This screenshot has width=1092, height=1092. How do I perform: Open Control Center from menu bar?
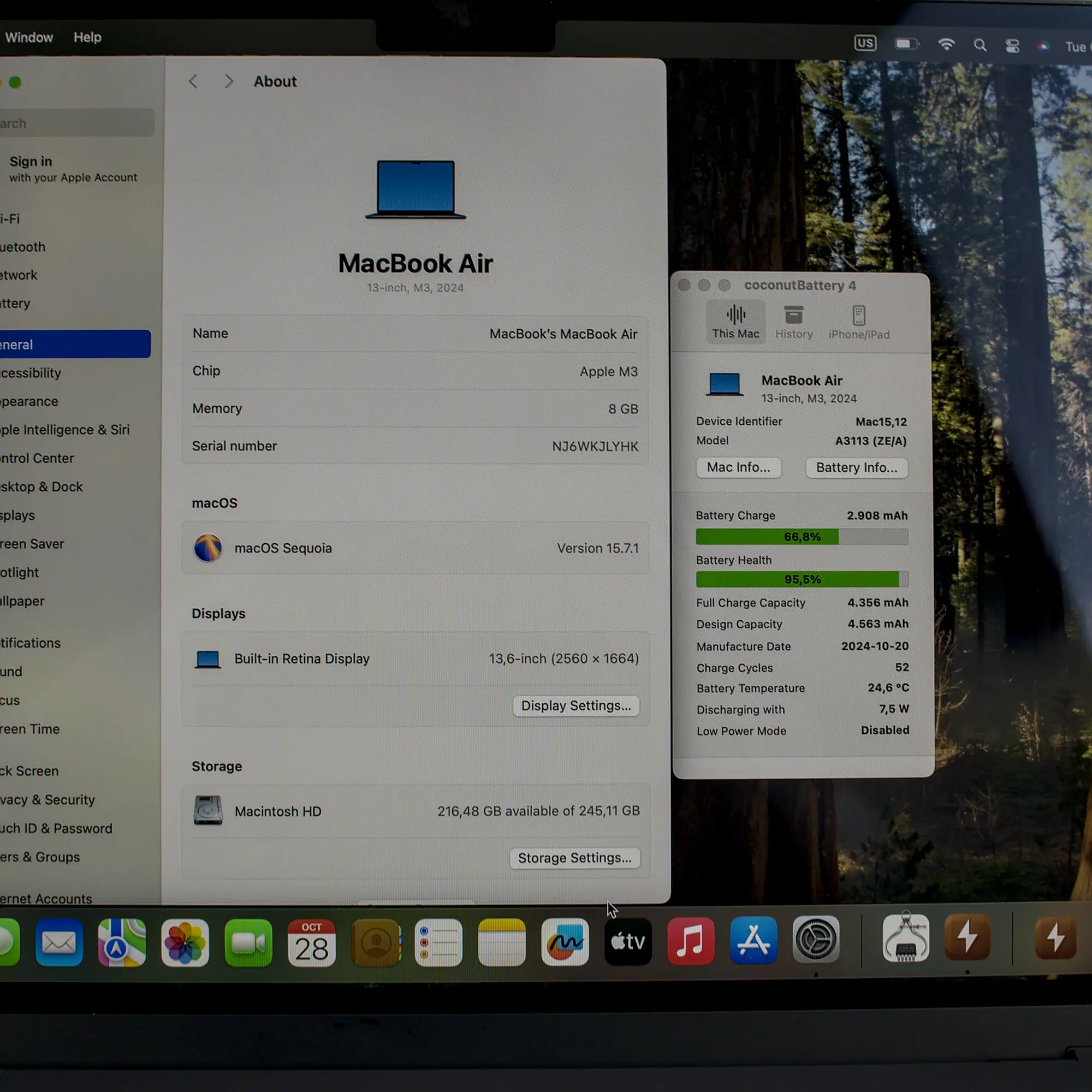[1012, 46]
